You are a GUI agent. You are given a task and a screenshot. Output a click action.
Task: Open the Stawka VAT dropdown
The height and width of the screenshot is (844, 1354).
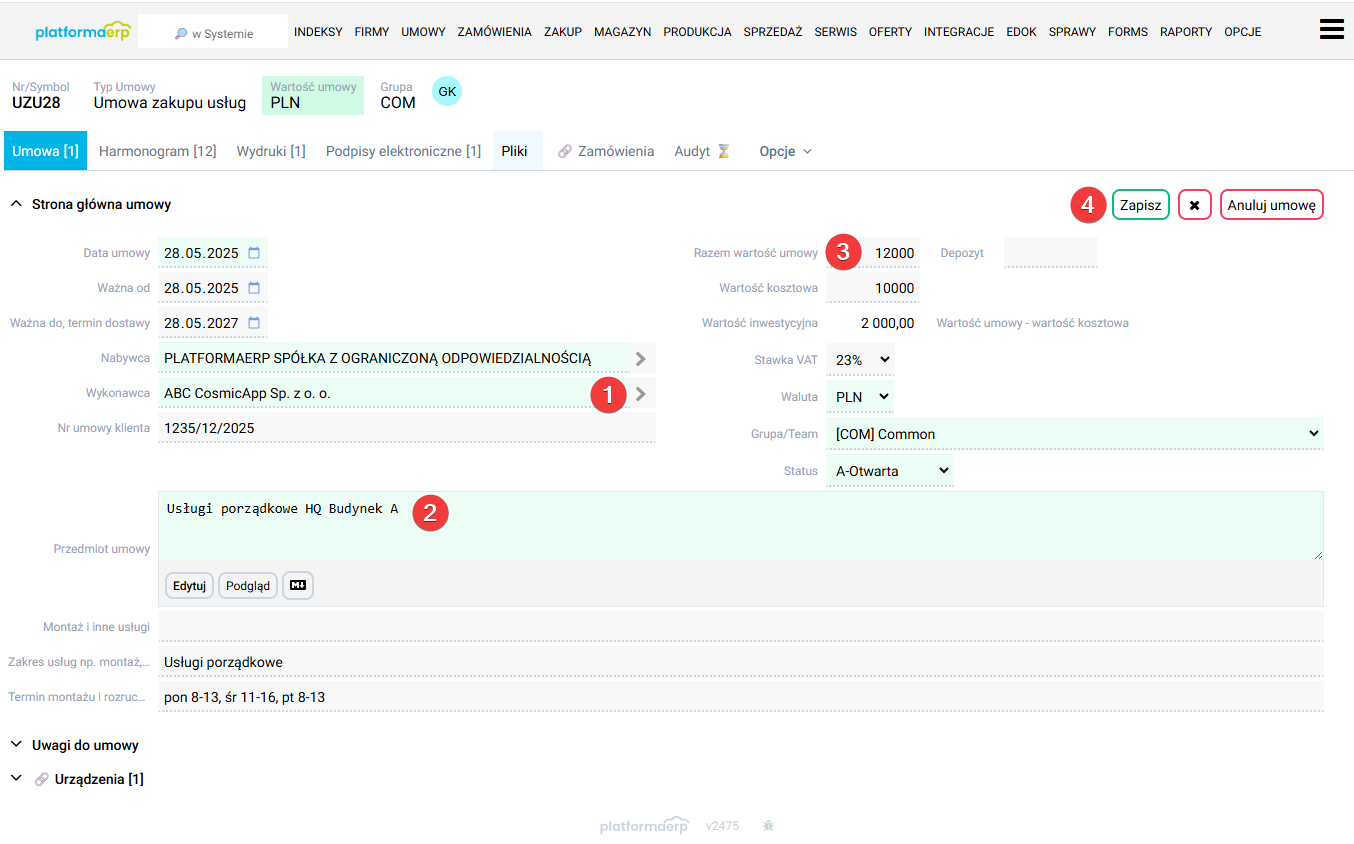click(x=860, y=359)
